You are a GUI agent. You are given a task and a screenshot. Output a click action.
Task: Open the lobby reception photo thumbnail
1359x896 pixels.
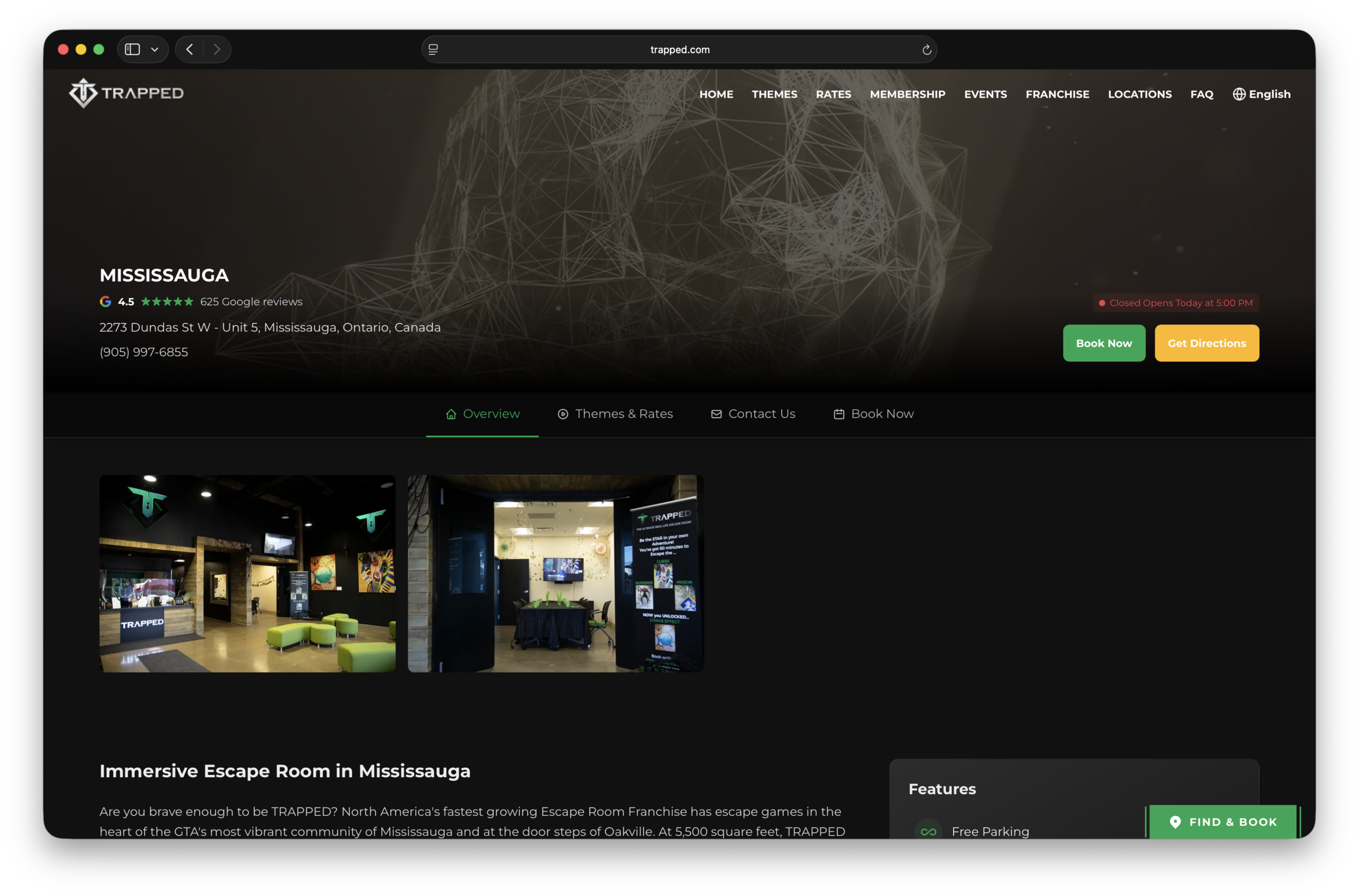coord(247,574)
